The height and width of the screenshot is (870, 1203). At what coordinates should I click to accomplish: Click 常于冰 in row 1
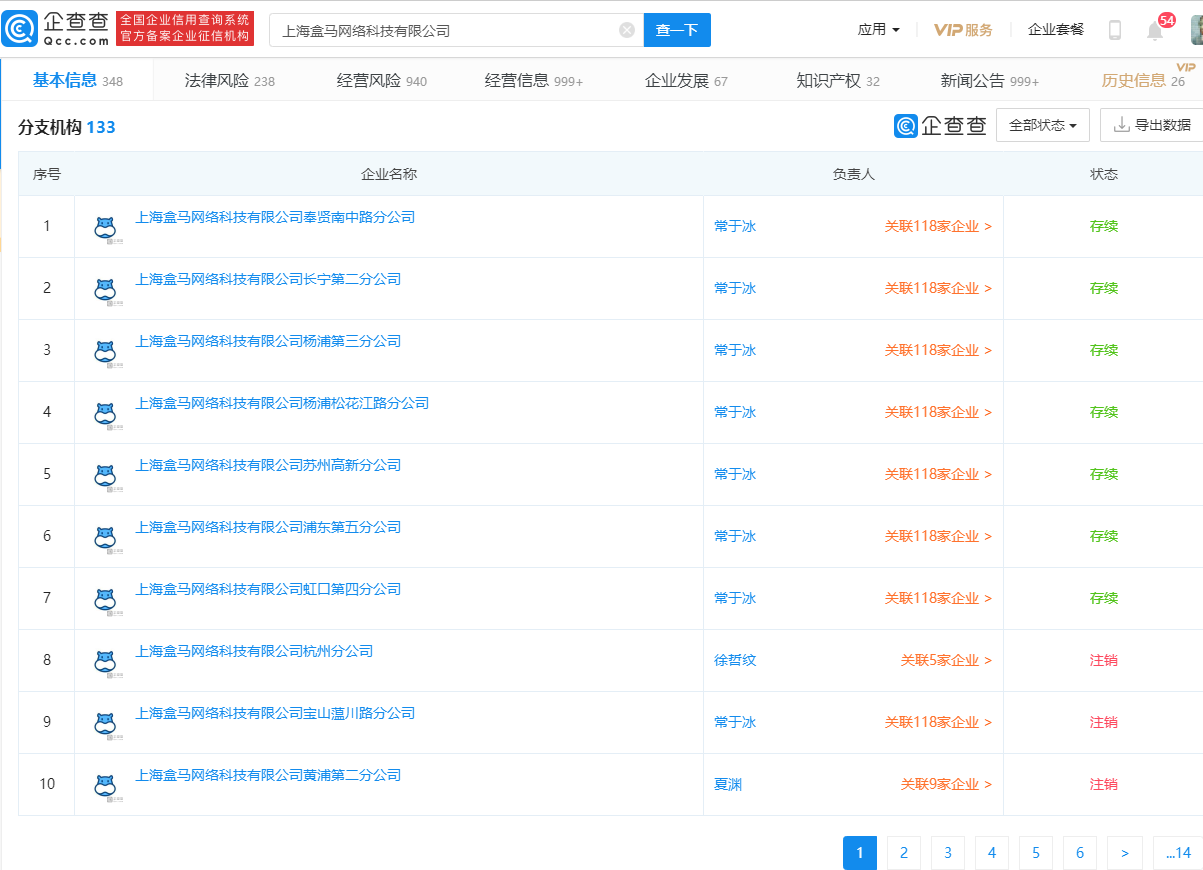(x=735, y=226)
